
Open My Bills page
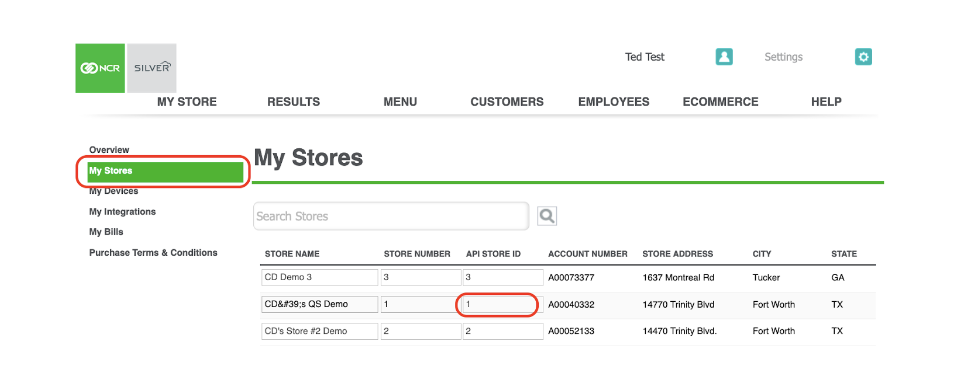[106, 232]
